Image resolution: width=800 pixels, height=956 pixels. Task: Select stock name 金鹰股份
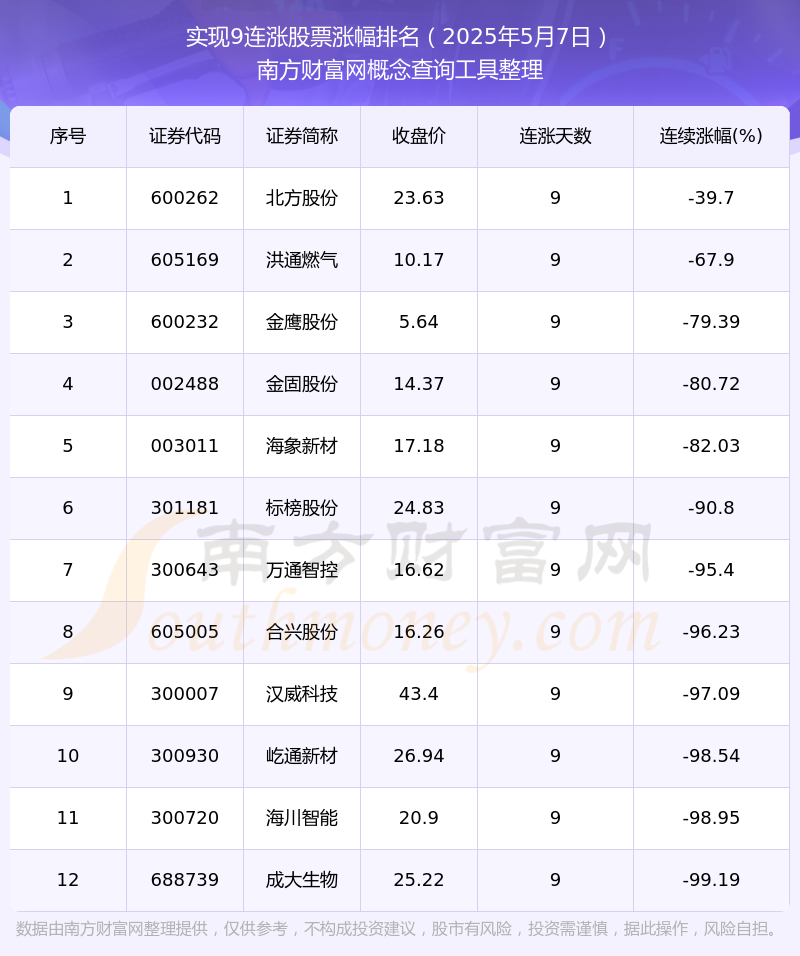click(302, 322)
